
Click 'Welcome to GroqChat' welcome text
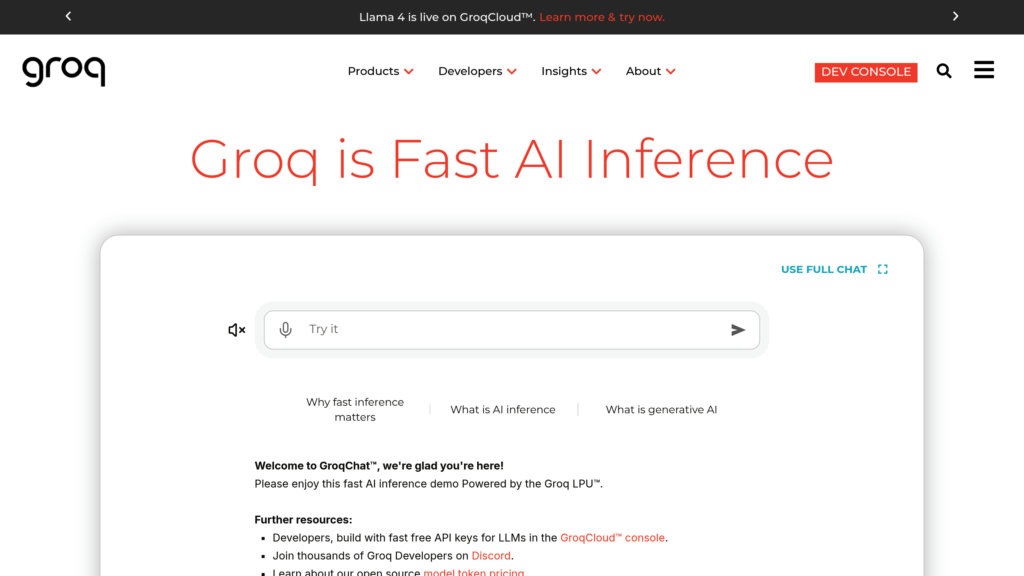tap(379, 466)
